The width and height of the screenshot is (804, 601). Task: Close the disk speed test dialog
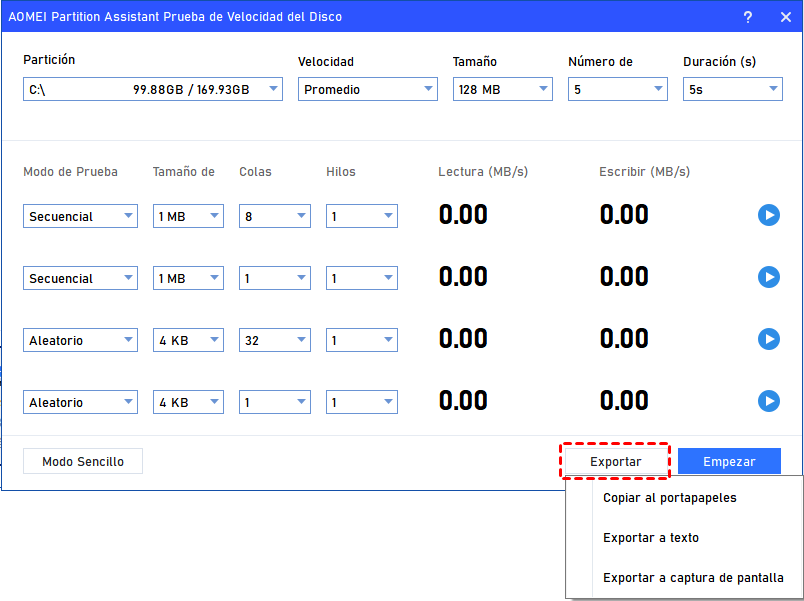coord(785,17)
